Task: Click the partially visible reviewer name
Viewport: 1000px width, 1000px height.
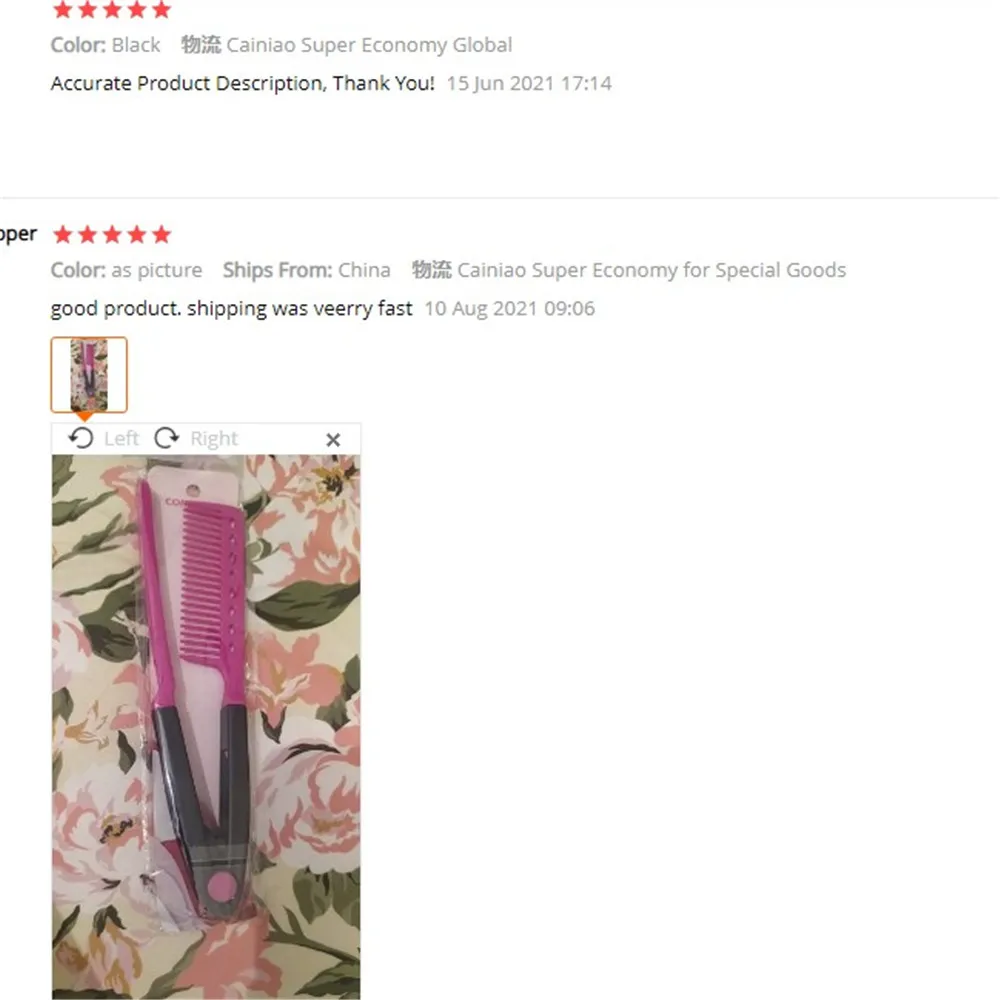Action: point(18,235)
